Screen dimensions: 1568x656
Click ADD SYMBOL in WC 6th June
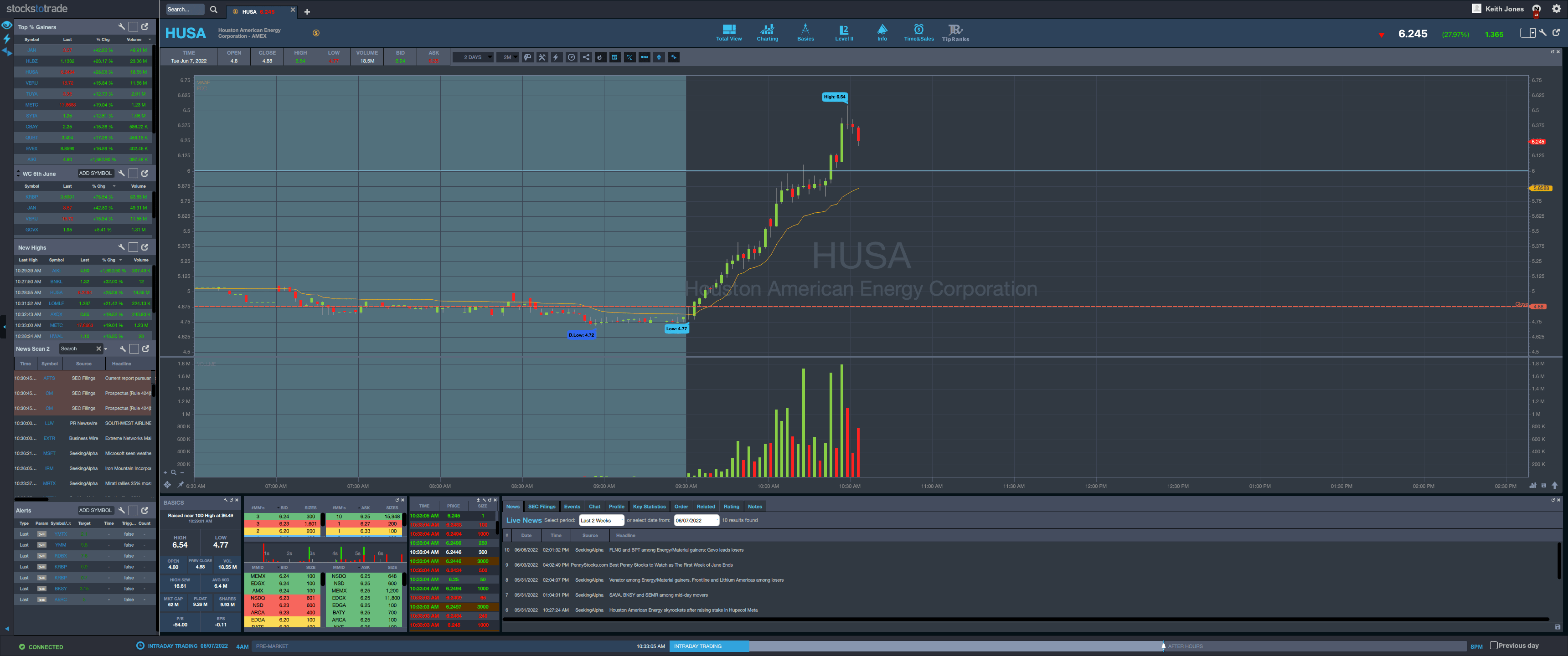coord(96,174)
